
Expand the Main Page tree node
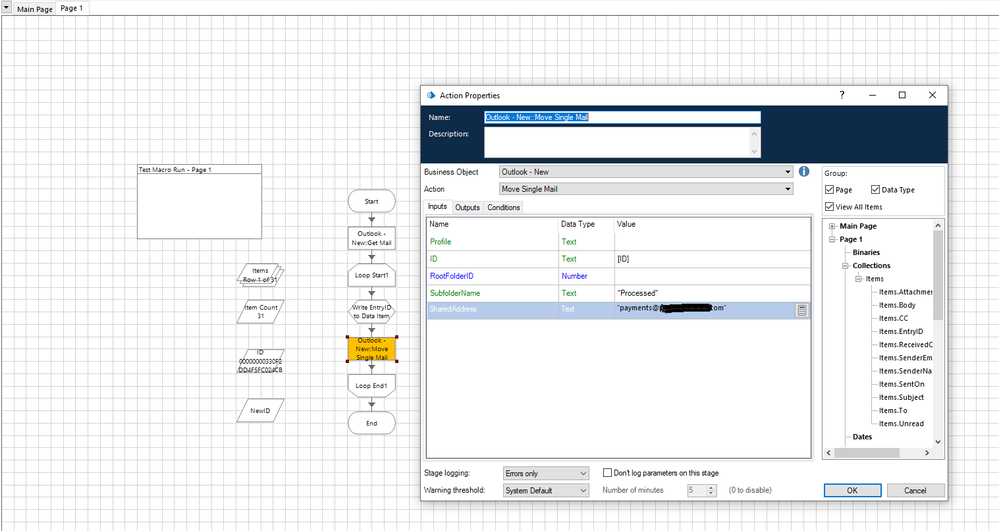click(x=832, y=226)
